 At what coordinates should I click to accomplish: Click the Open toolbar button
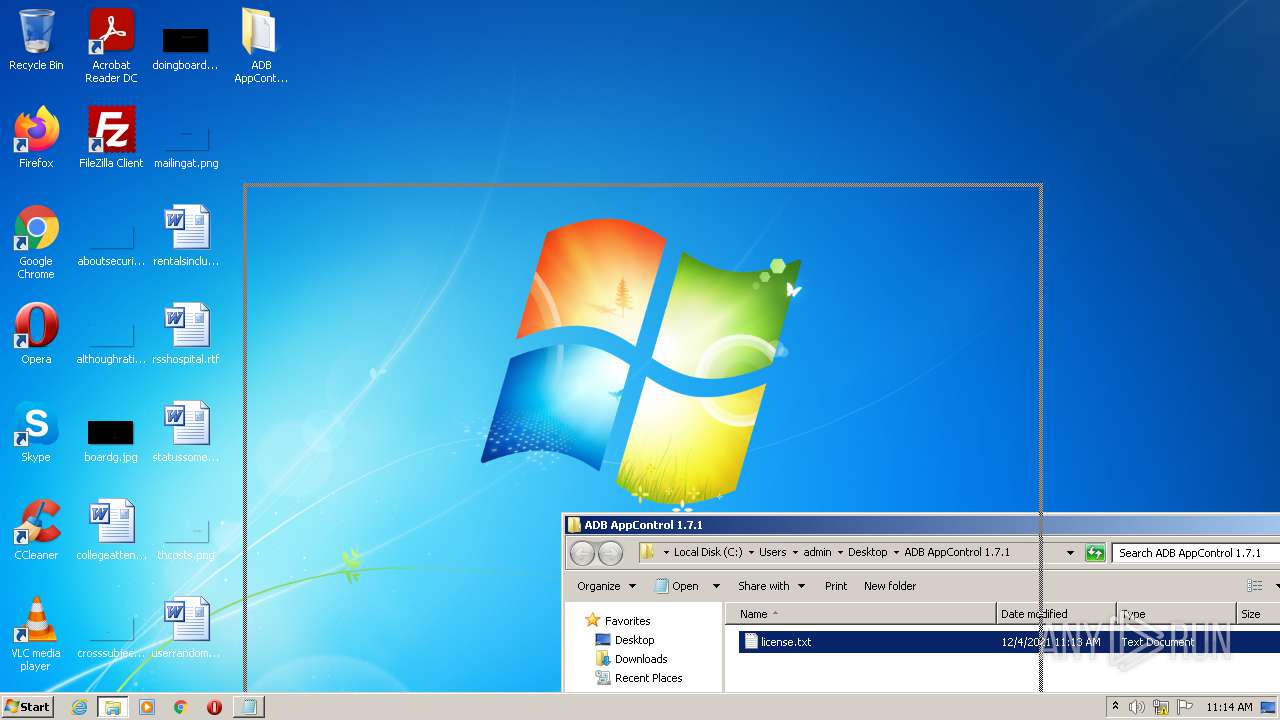coord(677,586)
